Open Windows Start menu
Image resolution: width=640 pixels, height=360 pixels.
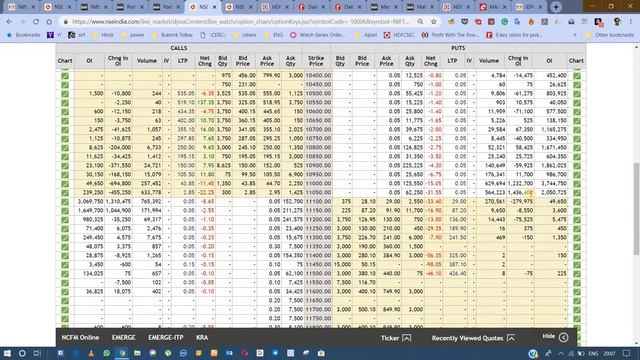tap(7, 353)
